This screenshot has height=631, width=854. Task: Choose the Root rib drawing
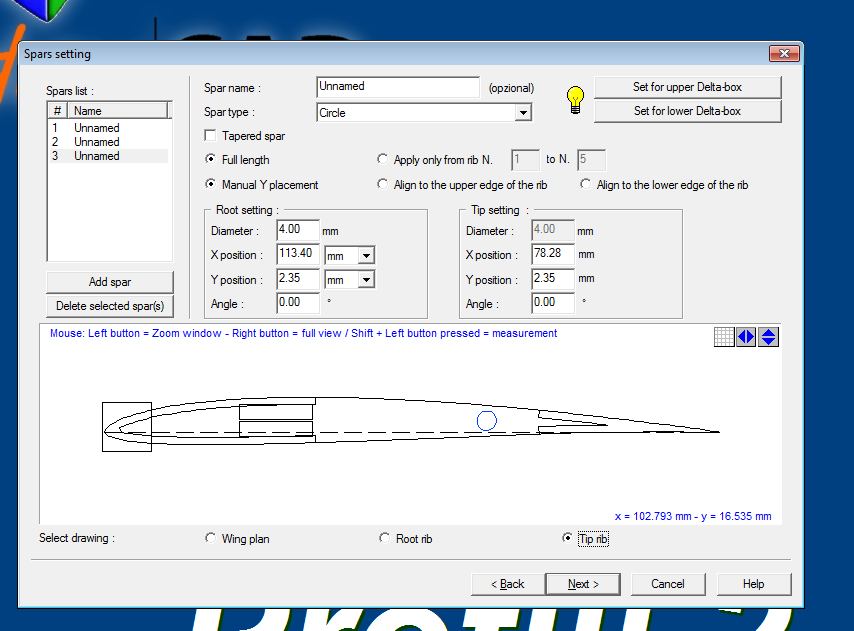[385, 539]
